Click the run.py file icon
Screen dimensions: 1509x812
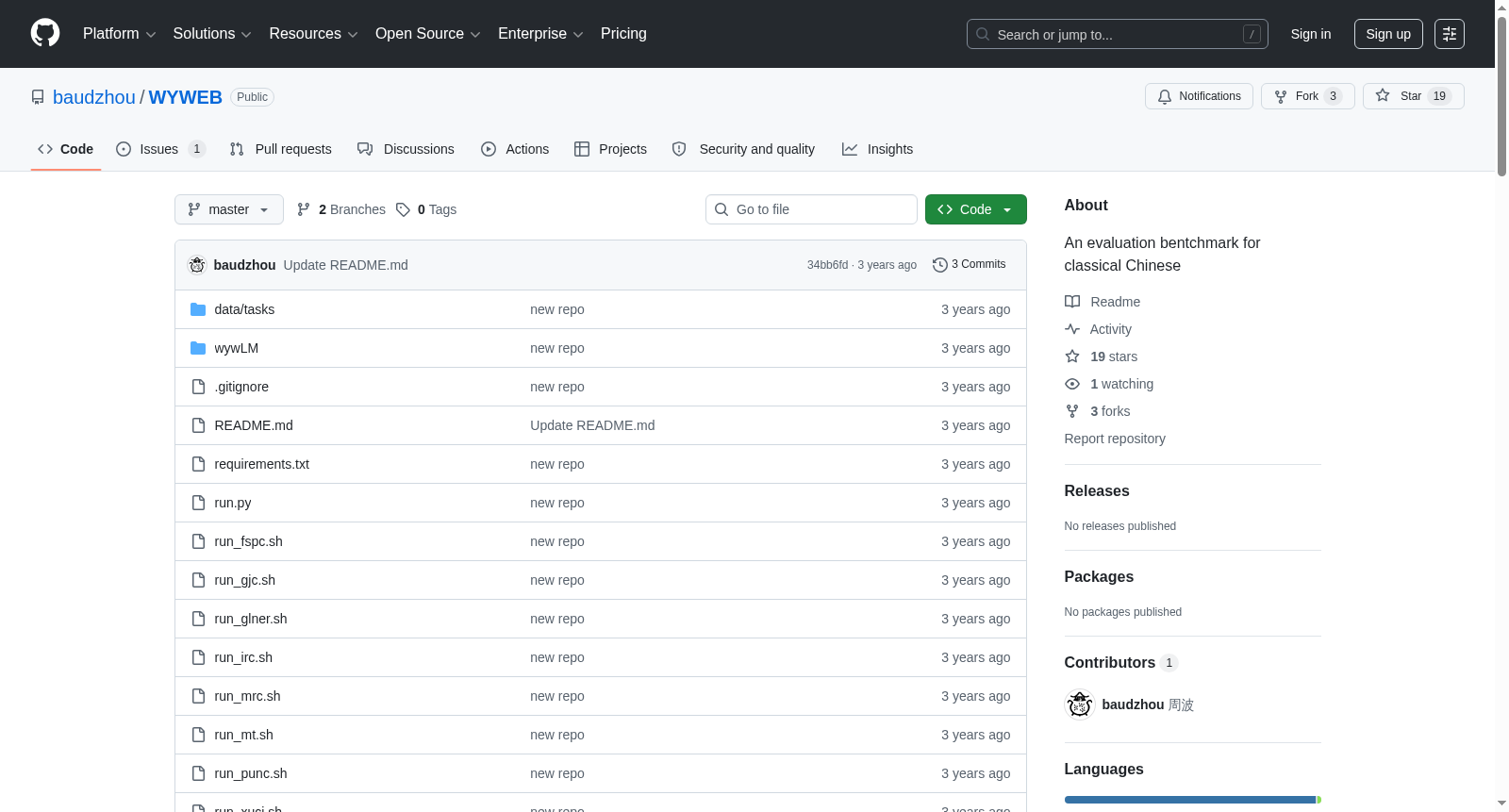pyautogui.click(x=198, y=503)
